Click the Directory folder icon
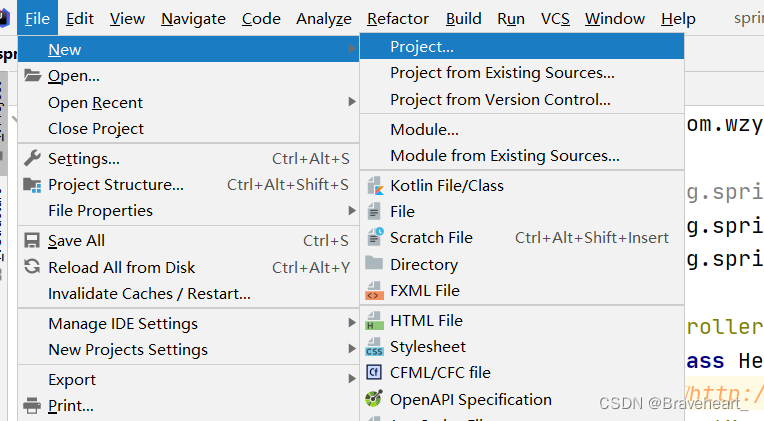 375,264
